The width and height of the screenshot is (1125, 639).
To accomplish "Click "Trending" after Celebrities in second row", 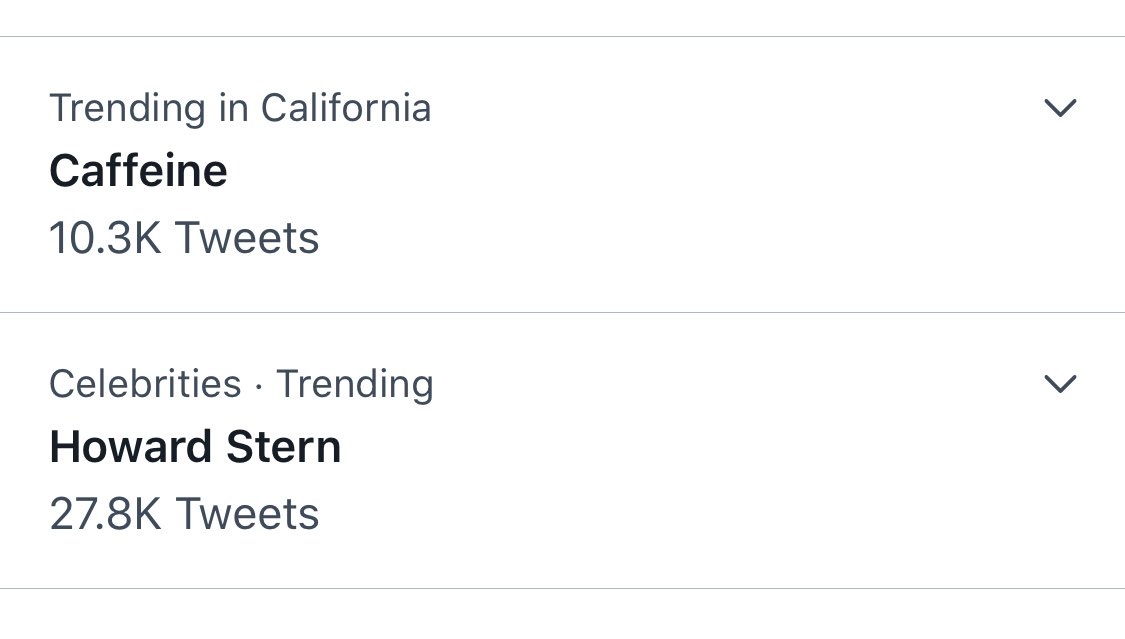I will coord(355,384).
